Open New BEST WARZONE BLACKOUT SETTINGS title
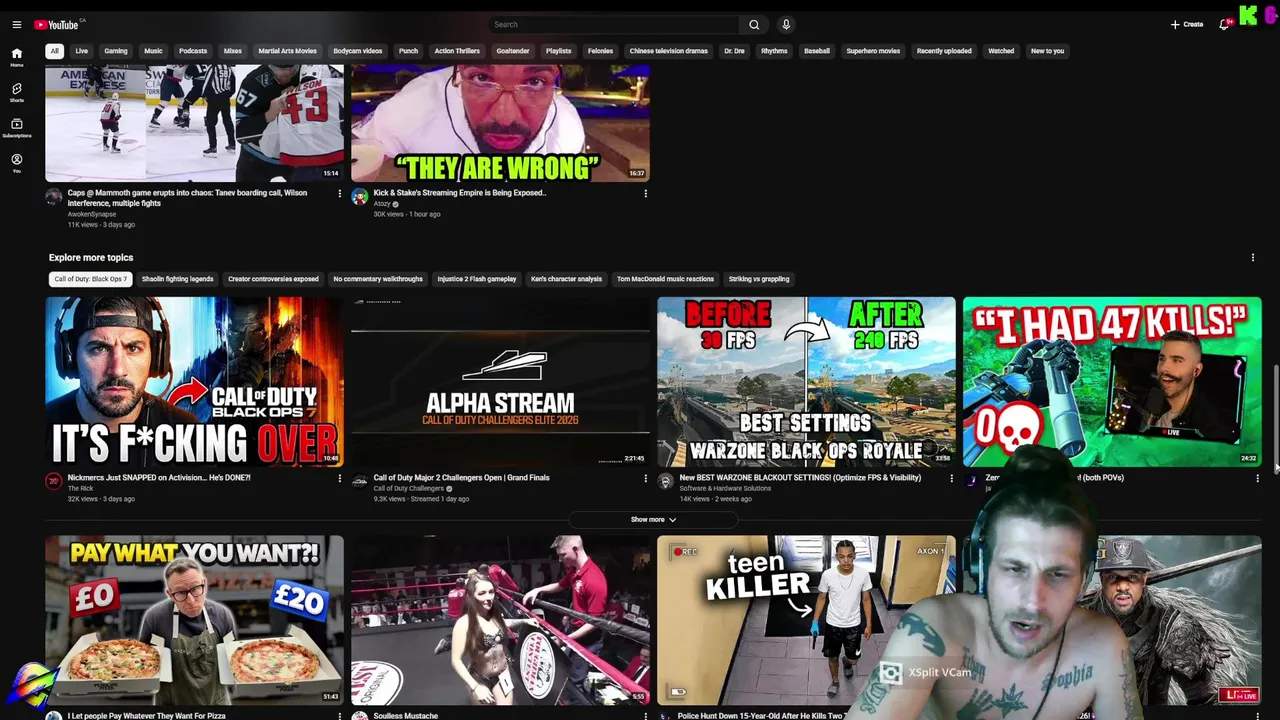 (800, 478)
